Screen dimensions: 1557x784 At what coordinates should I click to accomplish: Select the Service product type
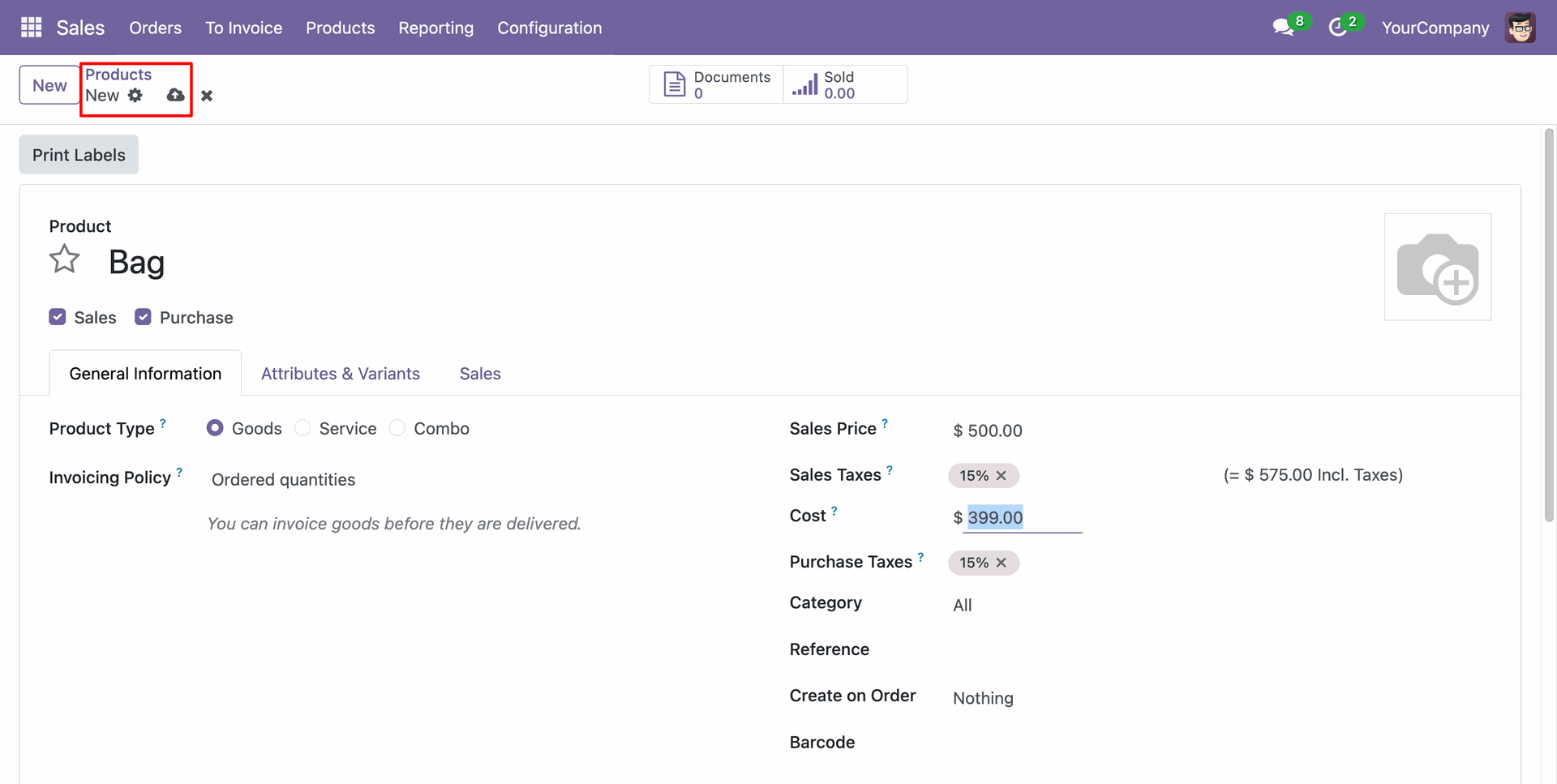[302, 428]
